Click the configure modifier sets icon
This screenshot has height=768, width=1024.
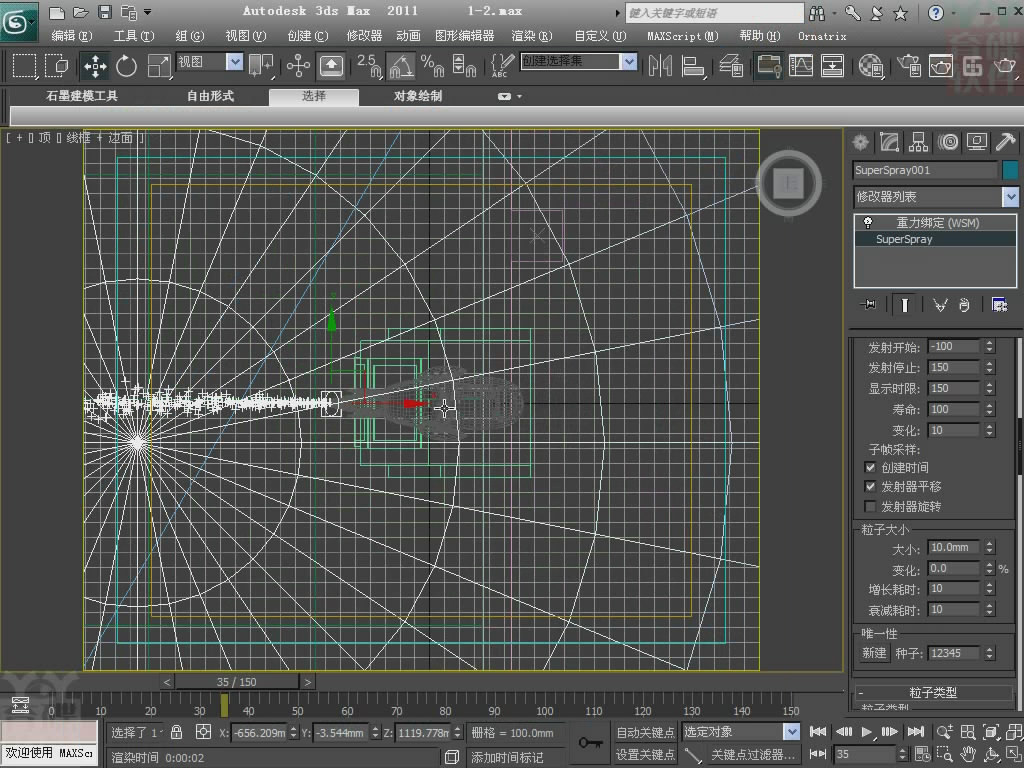[999, 304]
